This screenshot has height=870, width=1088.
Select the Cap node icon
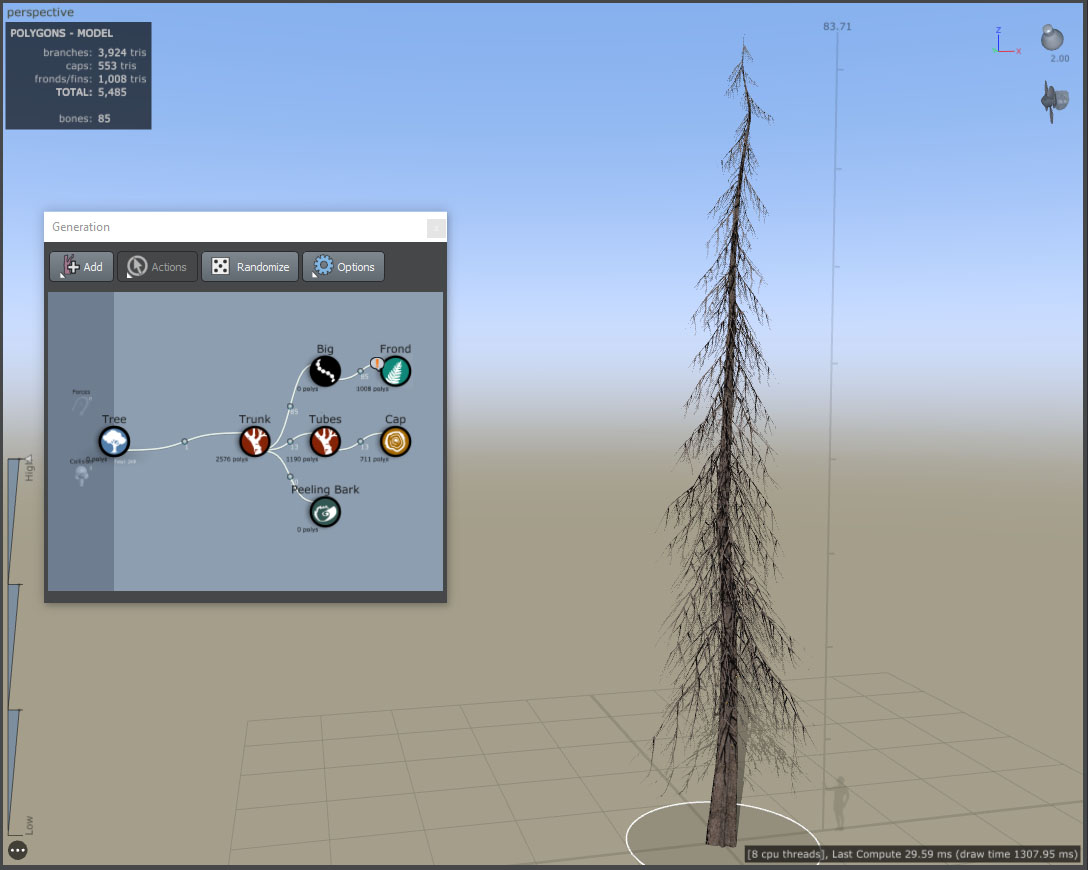(396, 441)
